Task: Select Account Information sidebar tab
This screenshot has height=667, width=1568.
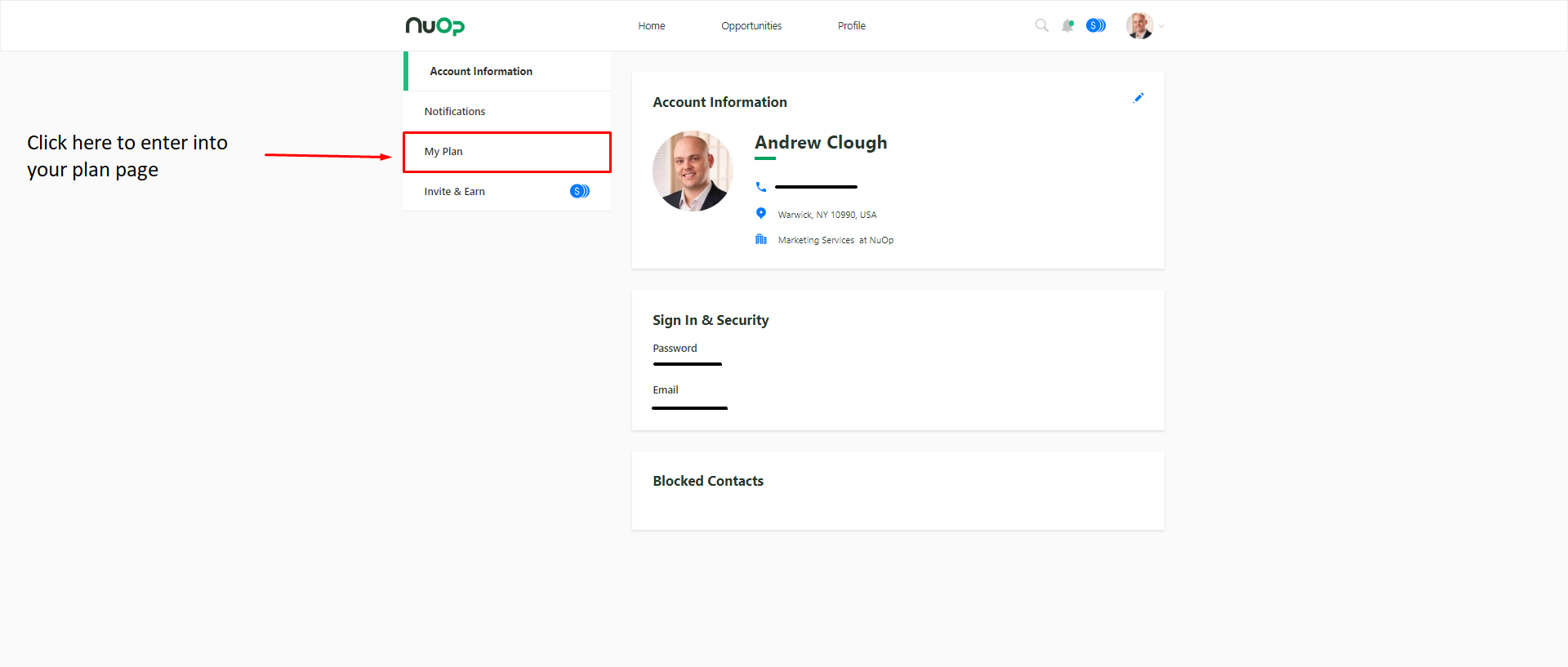Action: tap(507, 71)
